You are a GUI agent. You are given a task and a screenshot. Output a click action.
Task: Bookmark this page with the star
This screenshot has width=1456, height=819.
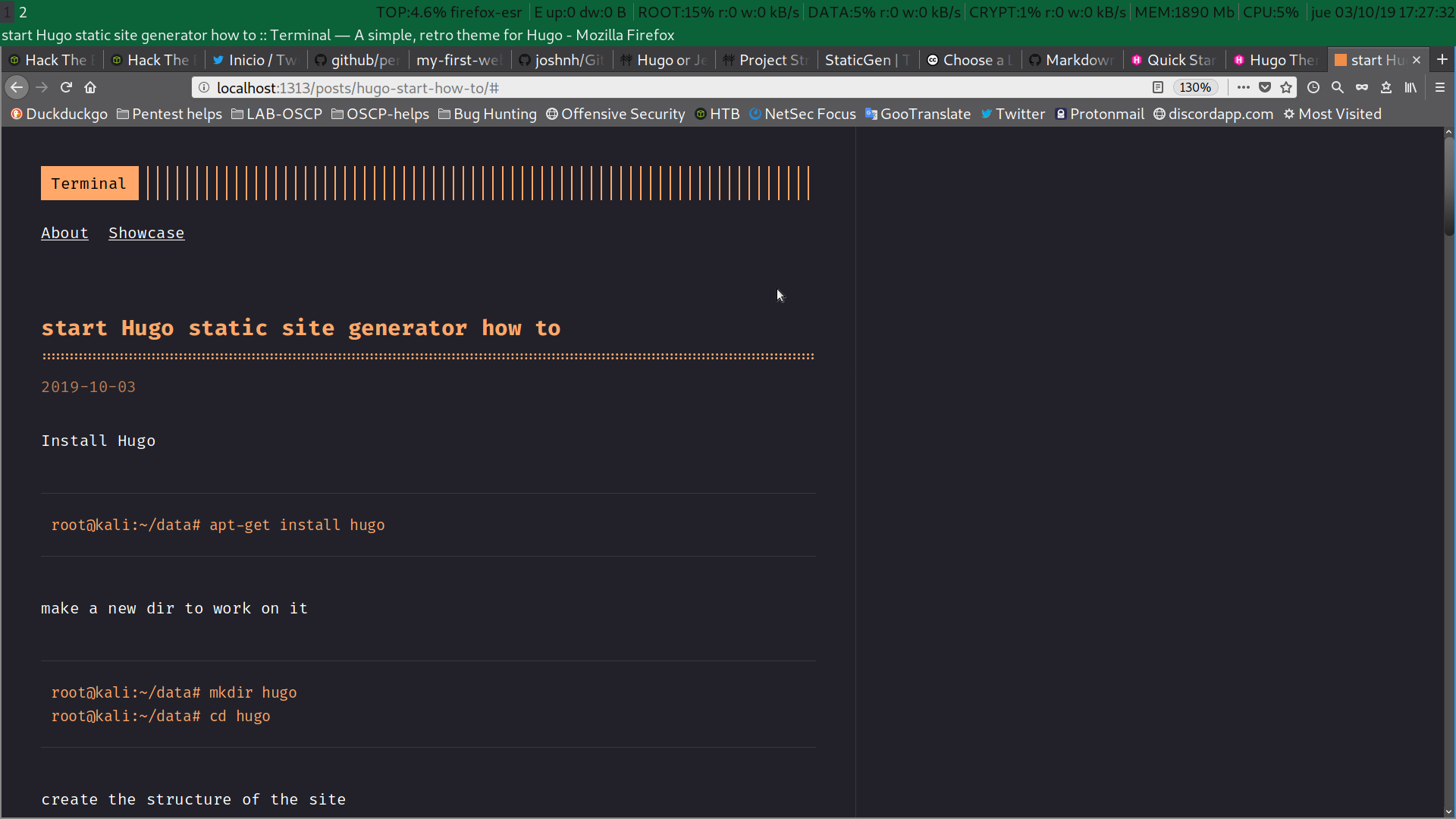pyautogui.click(x=1286, y=88)
